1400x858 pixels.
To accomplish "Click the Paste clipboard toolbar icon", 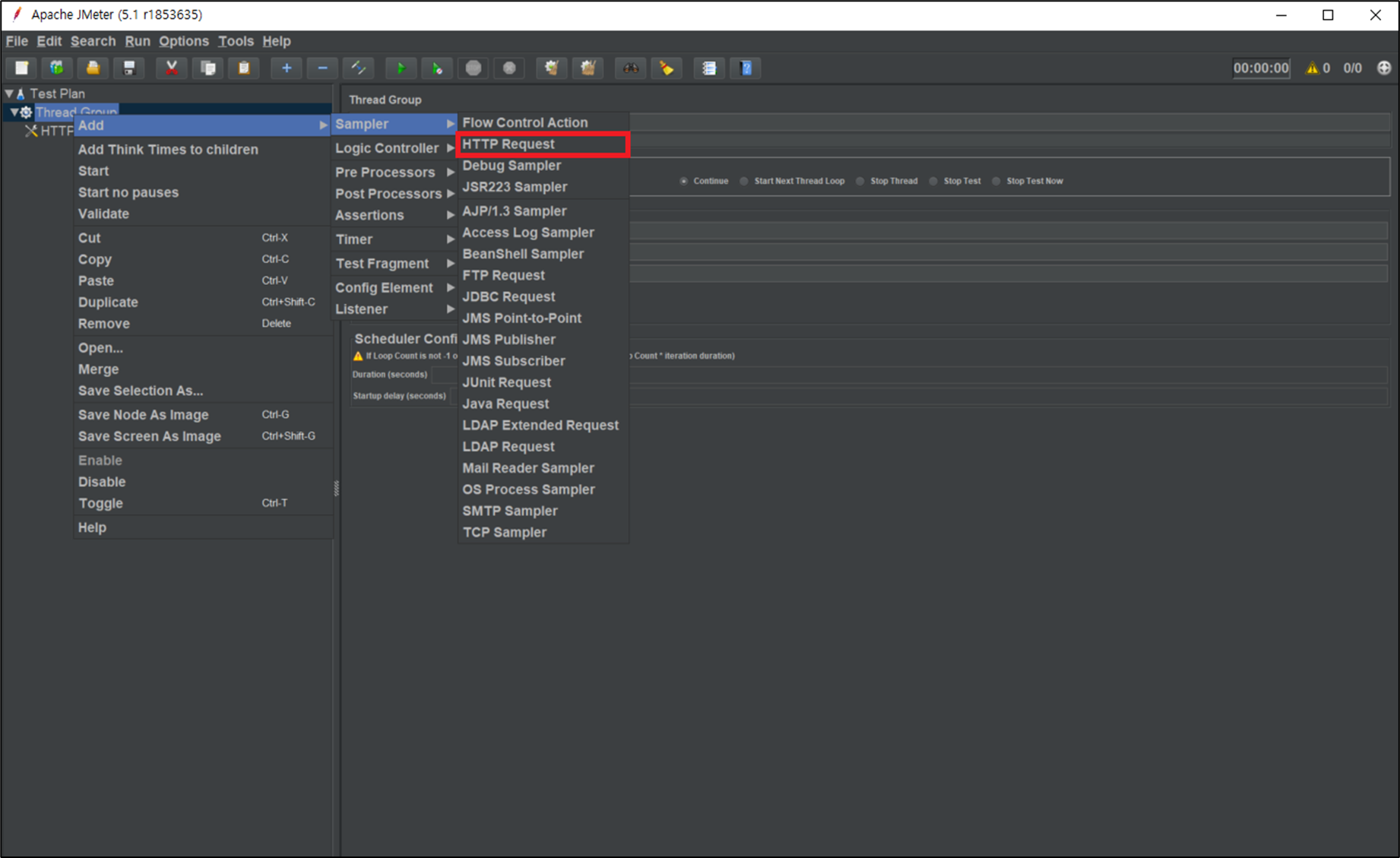I will [x=244, y=68].
